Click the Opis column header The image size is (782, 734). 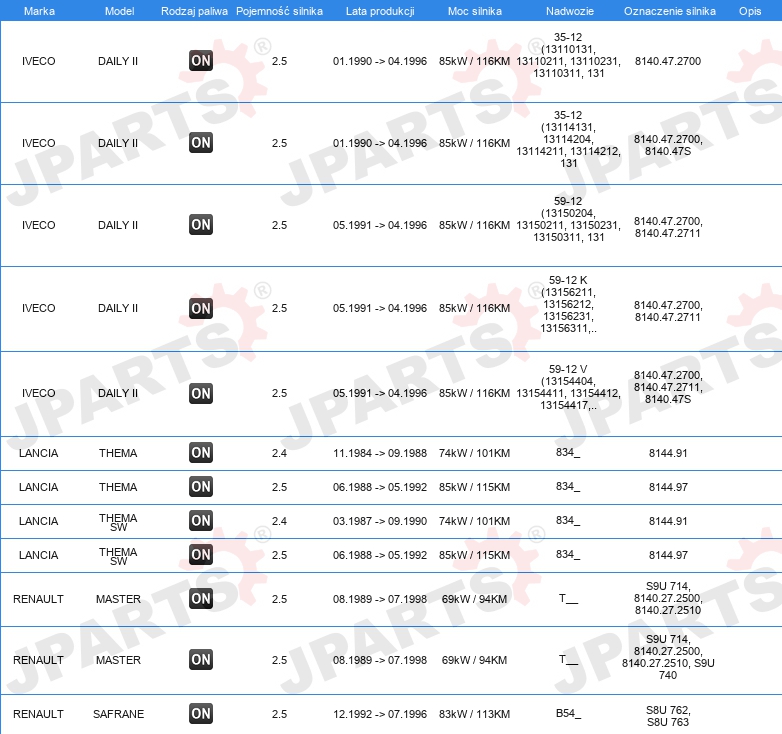click(x=750, y=11)
